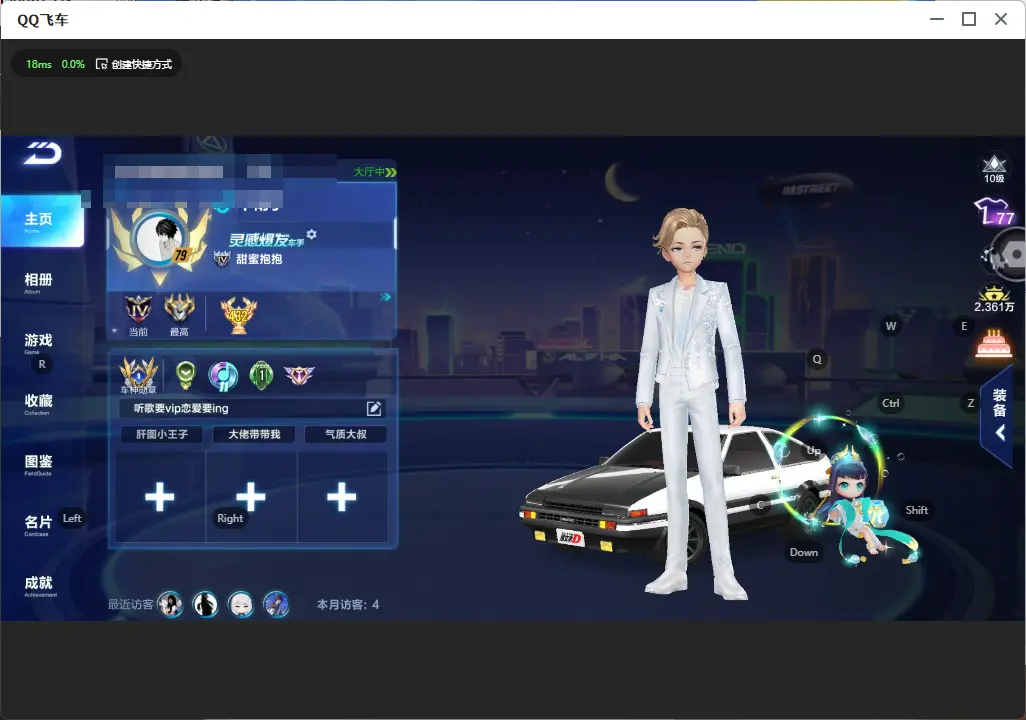The image size is (1026, 720).
Task: Click the player avatar with level 79
Action: pyautogui.click(x=161, y=239)
